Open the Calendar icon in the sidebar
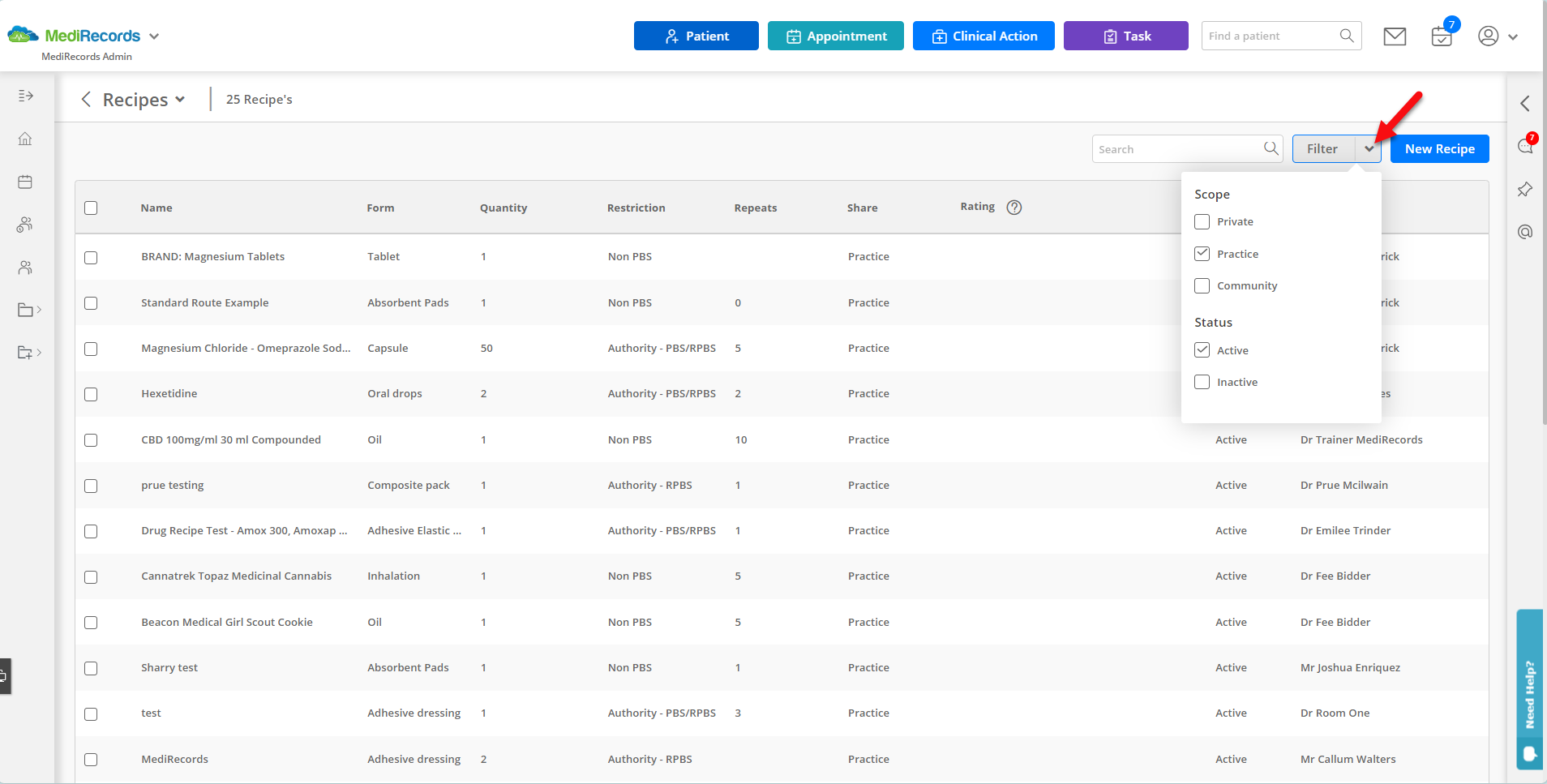This screenshot has width=1547, height=784. [x=25, y=182]
